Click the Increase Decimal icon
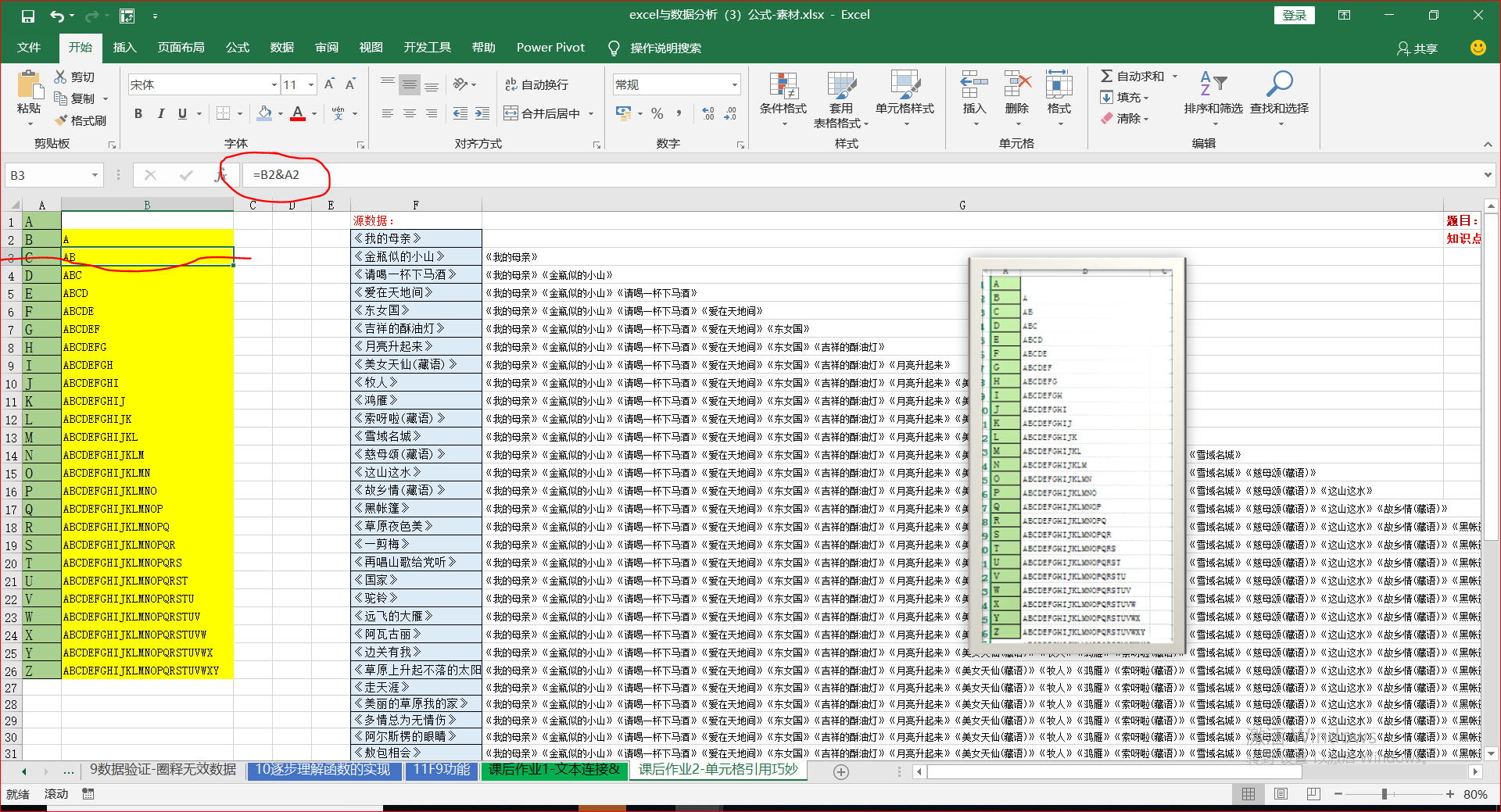Viewport: 1501px width, 812px height. pyautogui.click(x=708, y=113)
